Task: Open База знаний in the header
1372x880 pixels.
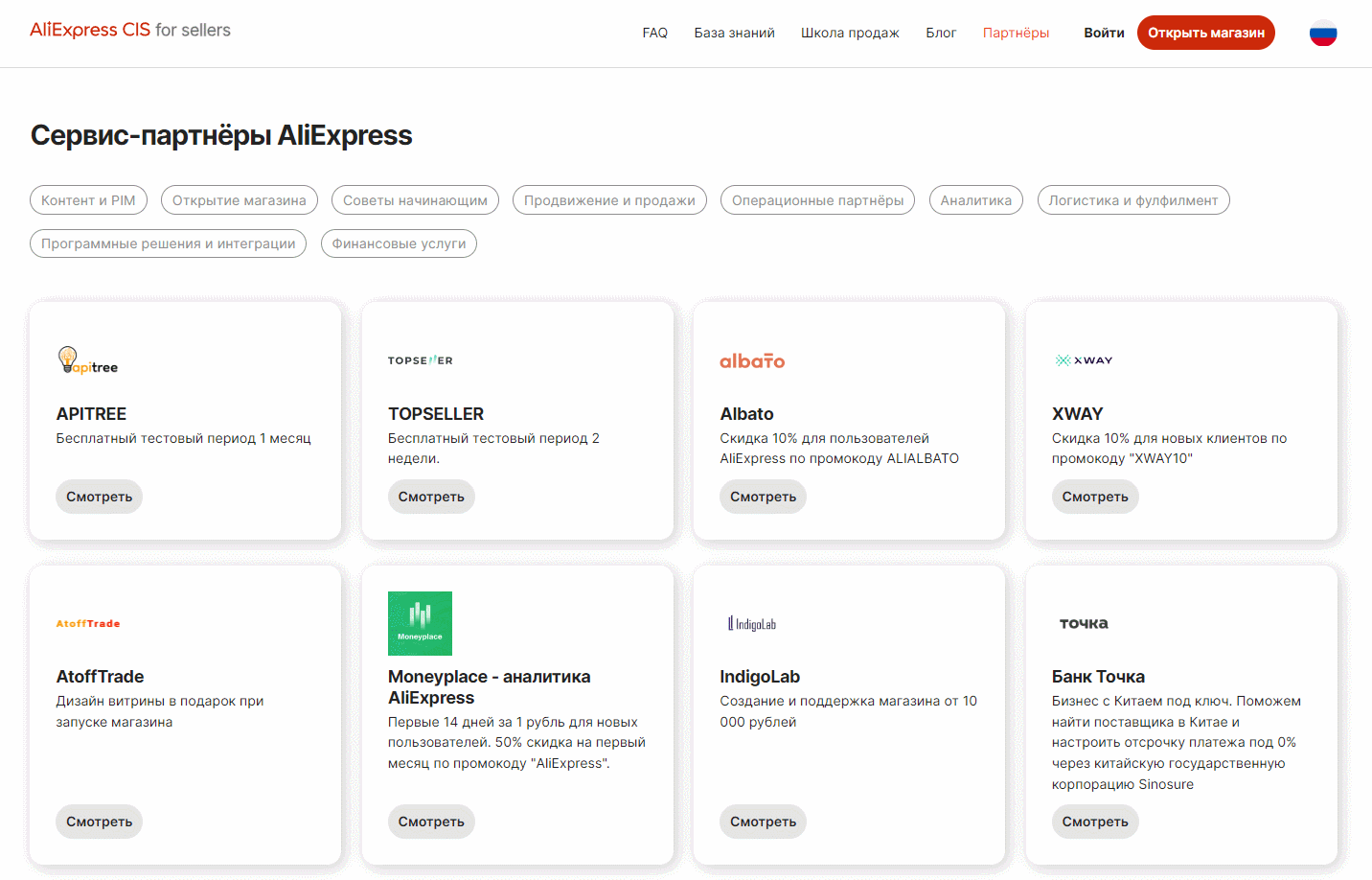Action: pyautogui.click(x=735, y=33)
